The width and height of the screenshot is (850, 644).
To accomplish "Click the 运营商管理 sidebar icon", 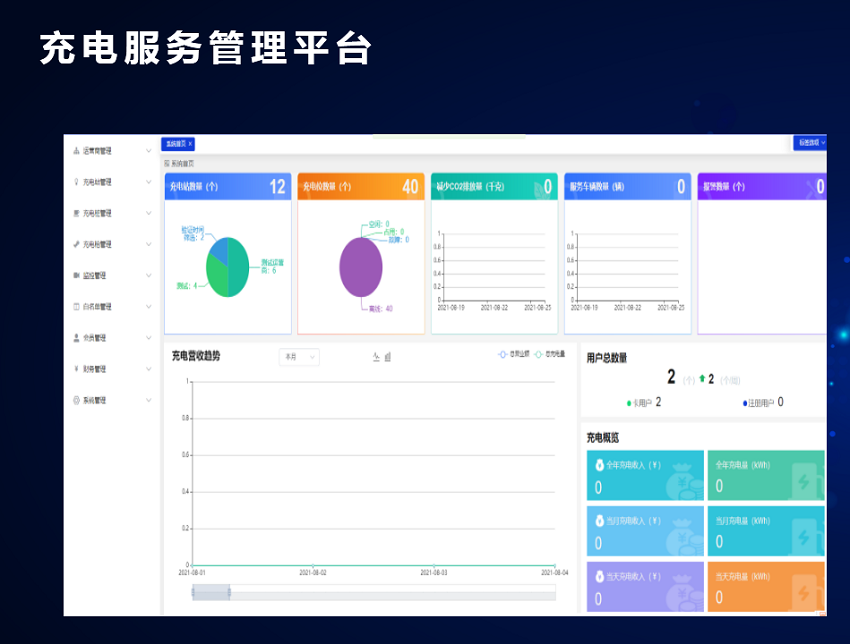I will (76, 151).
